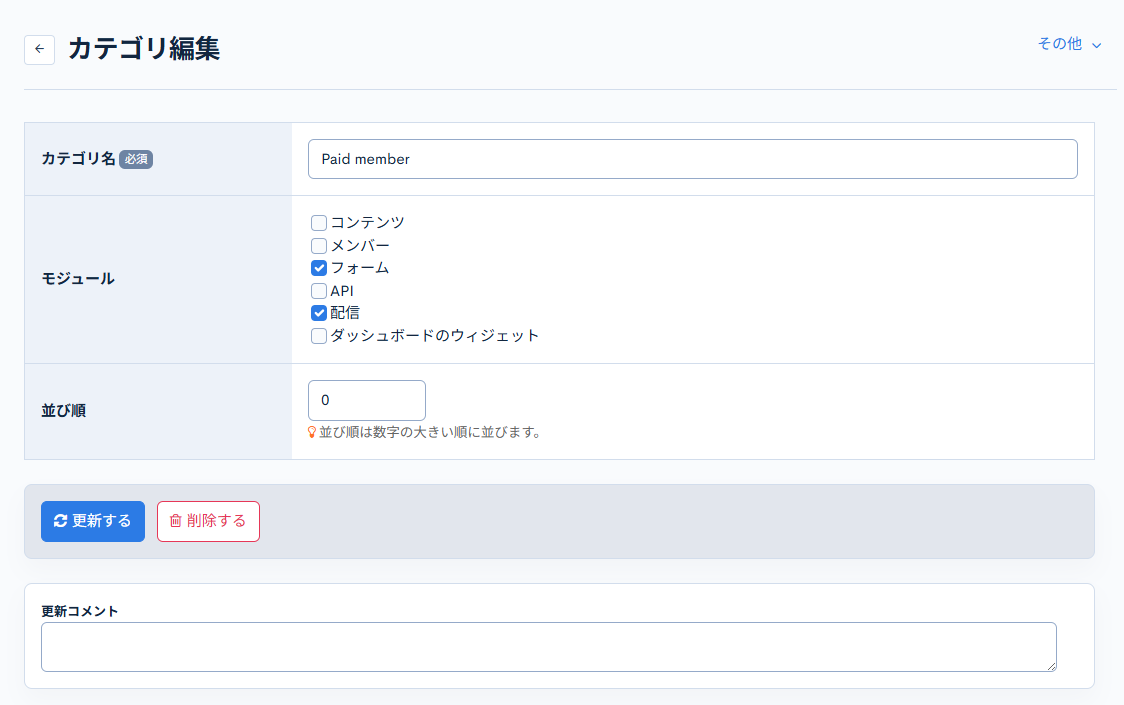Open the その他 dropdown menu
This screenshot has height=705, width=1124.
pos(1060,44)
